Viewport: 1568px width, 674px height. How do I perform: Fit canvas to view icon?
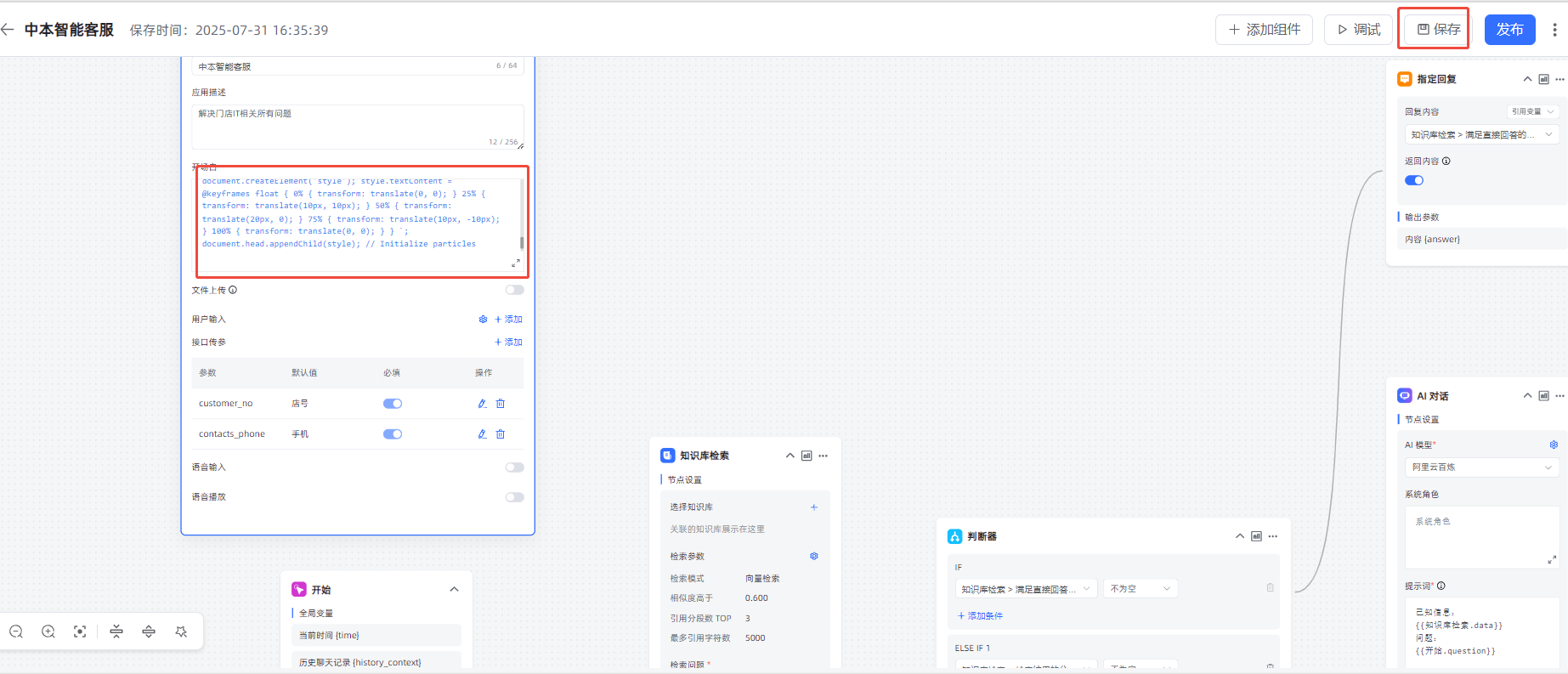click(80, 632)
